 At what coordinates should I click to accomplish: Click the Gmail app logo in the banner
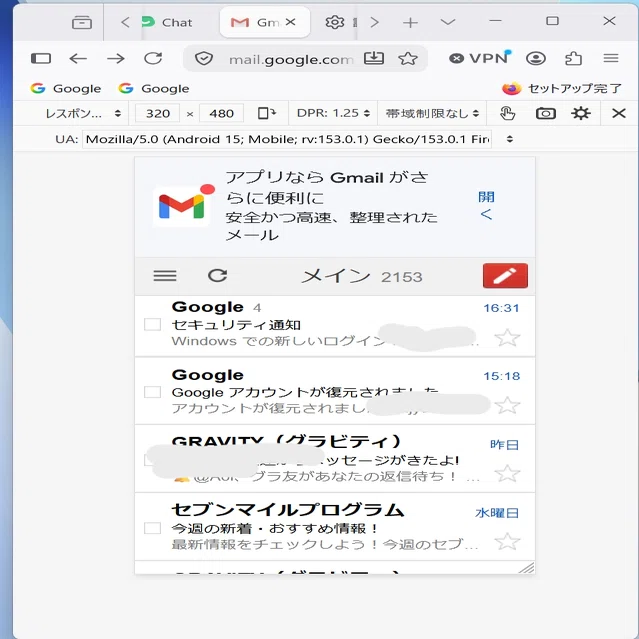(183, 206)
